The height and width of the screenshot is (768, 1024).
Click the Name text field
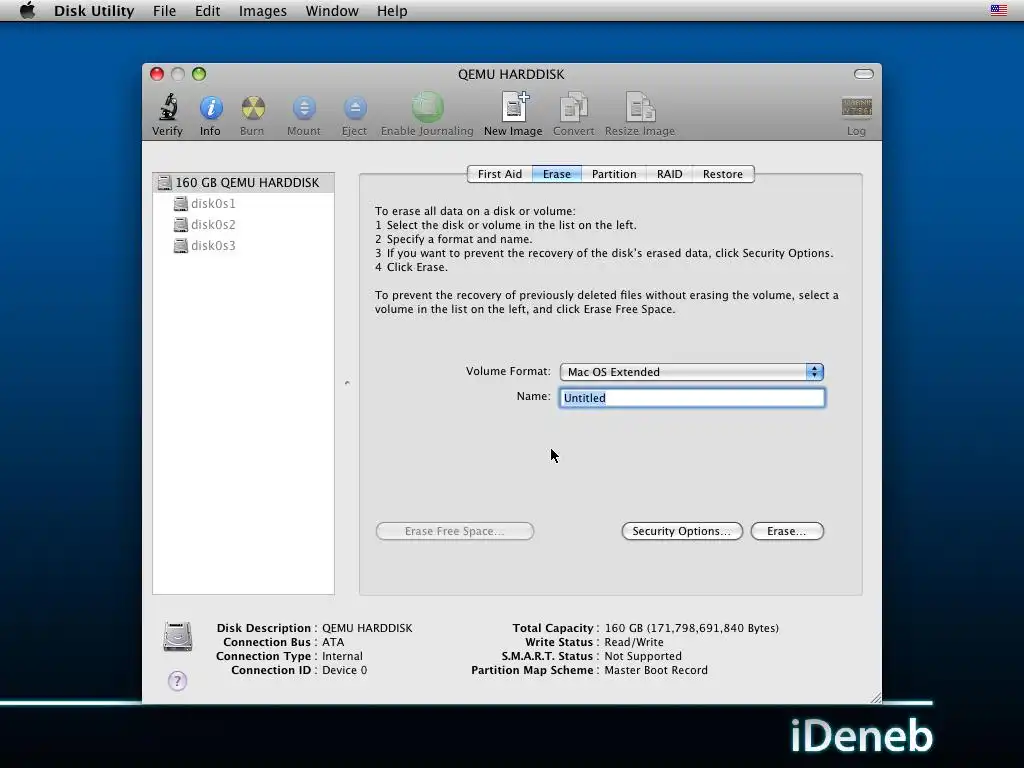[x=692, y=398]
